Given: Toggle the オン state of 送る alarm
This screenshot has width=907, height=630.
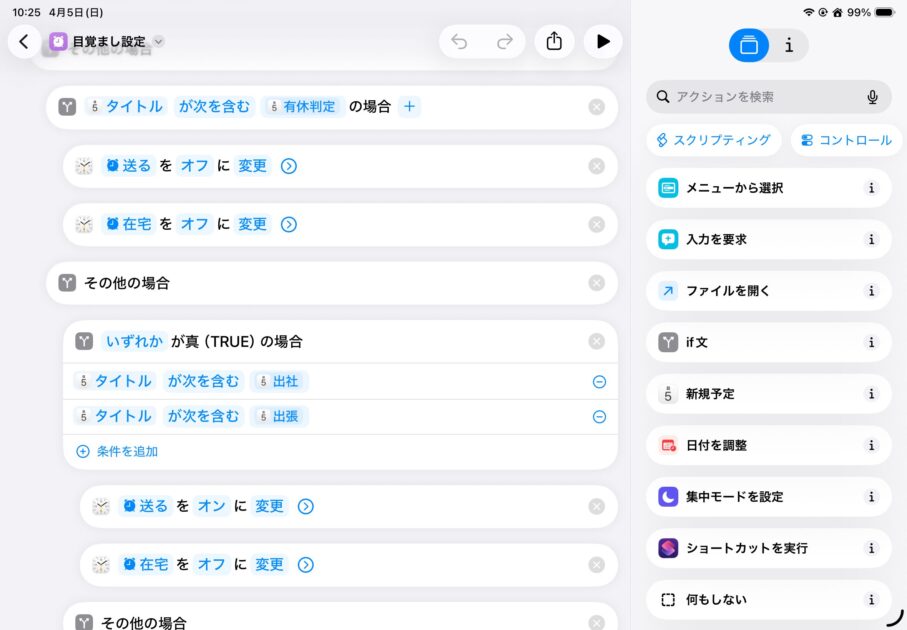Looking at the screenshot, I should 211,507.
